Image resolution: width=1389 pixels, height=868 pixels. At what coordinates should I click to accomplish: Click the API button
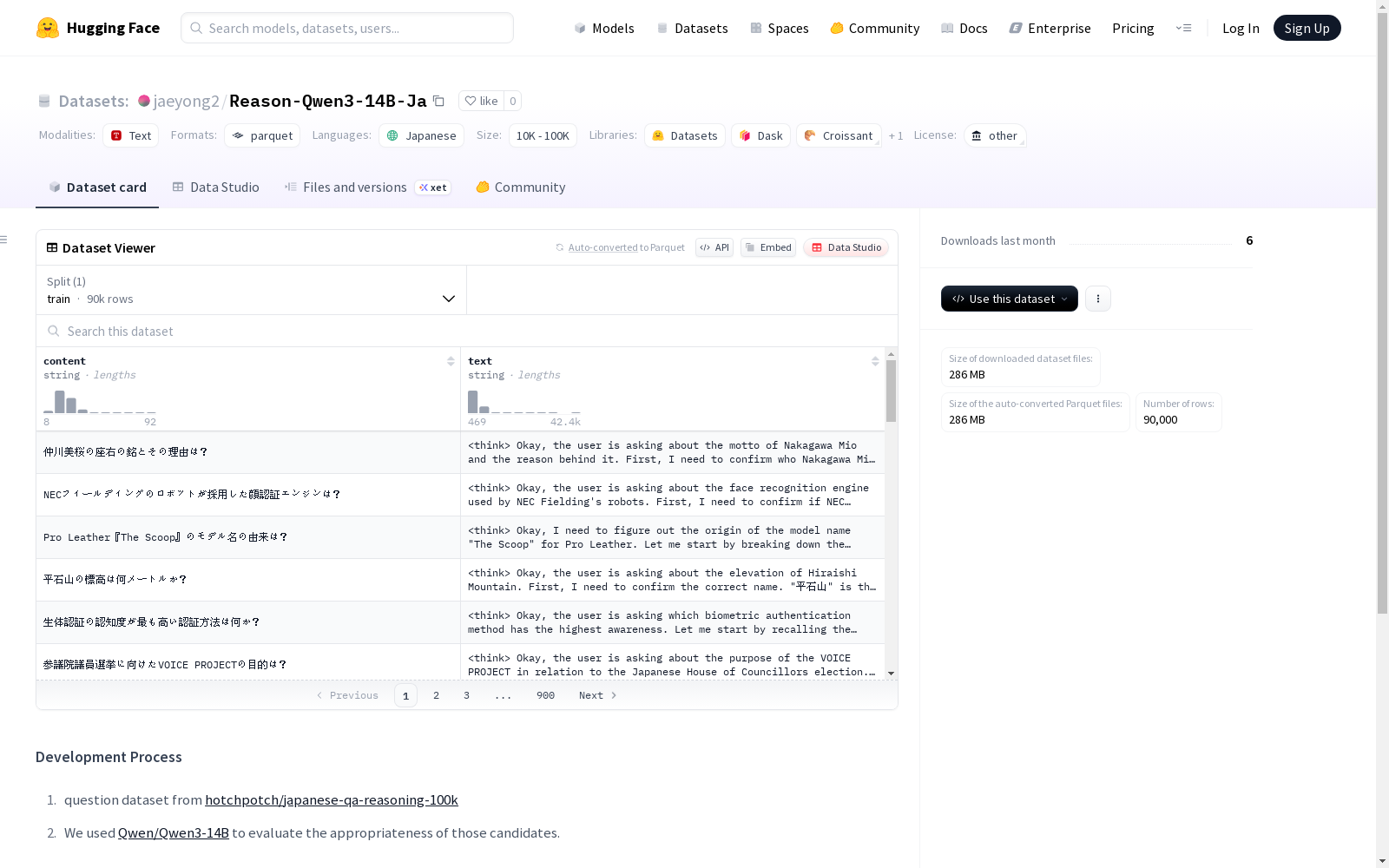point(714,247)
